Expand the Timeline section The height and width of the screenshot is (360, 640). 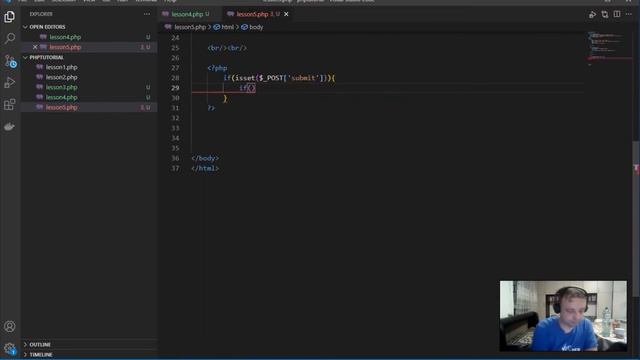pos(41,354)
